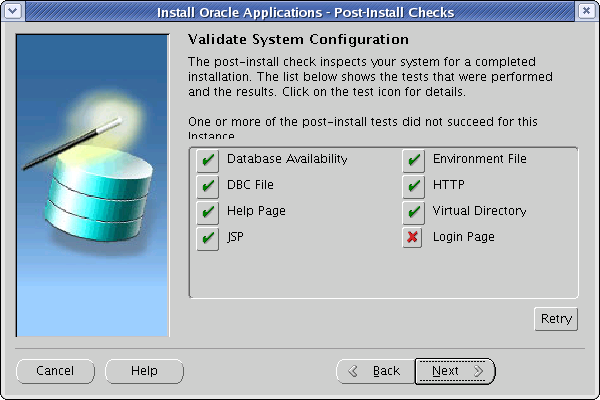Select the 'HTTP' label

[448, 185]
